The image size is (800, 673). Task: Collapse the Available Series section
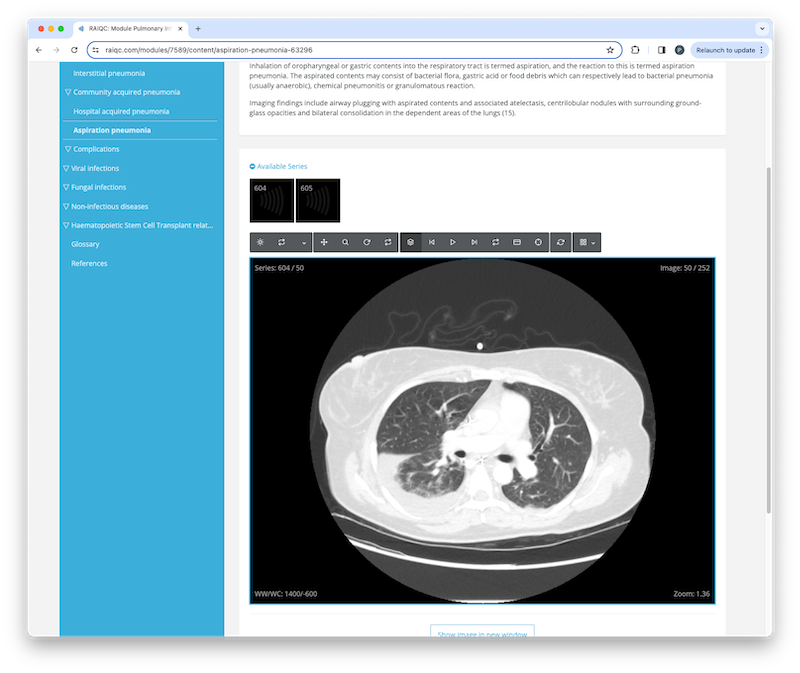pyautogui.click(x=278, y=166)
